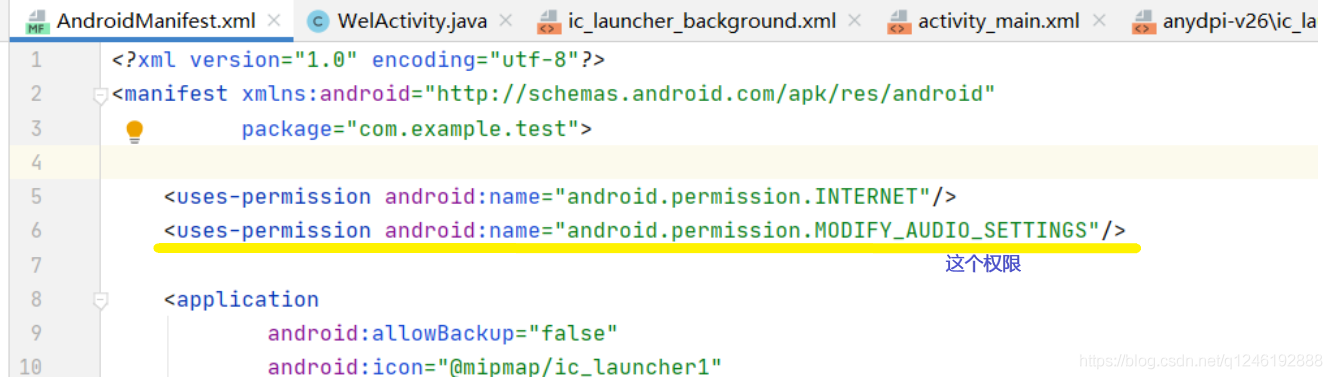The width and height of the screenshot is (1332, 379).
Task: Click the xmlns:android schema URL
Action: tap(710, 94)
